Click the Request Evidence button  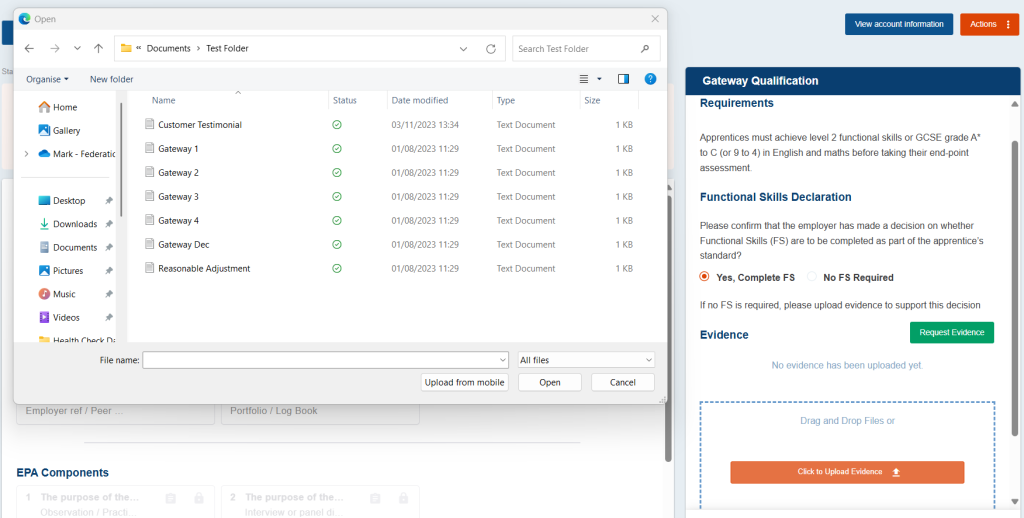pos(951,333)
